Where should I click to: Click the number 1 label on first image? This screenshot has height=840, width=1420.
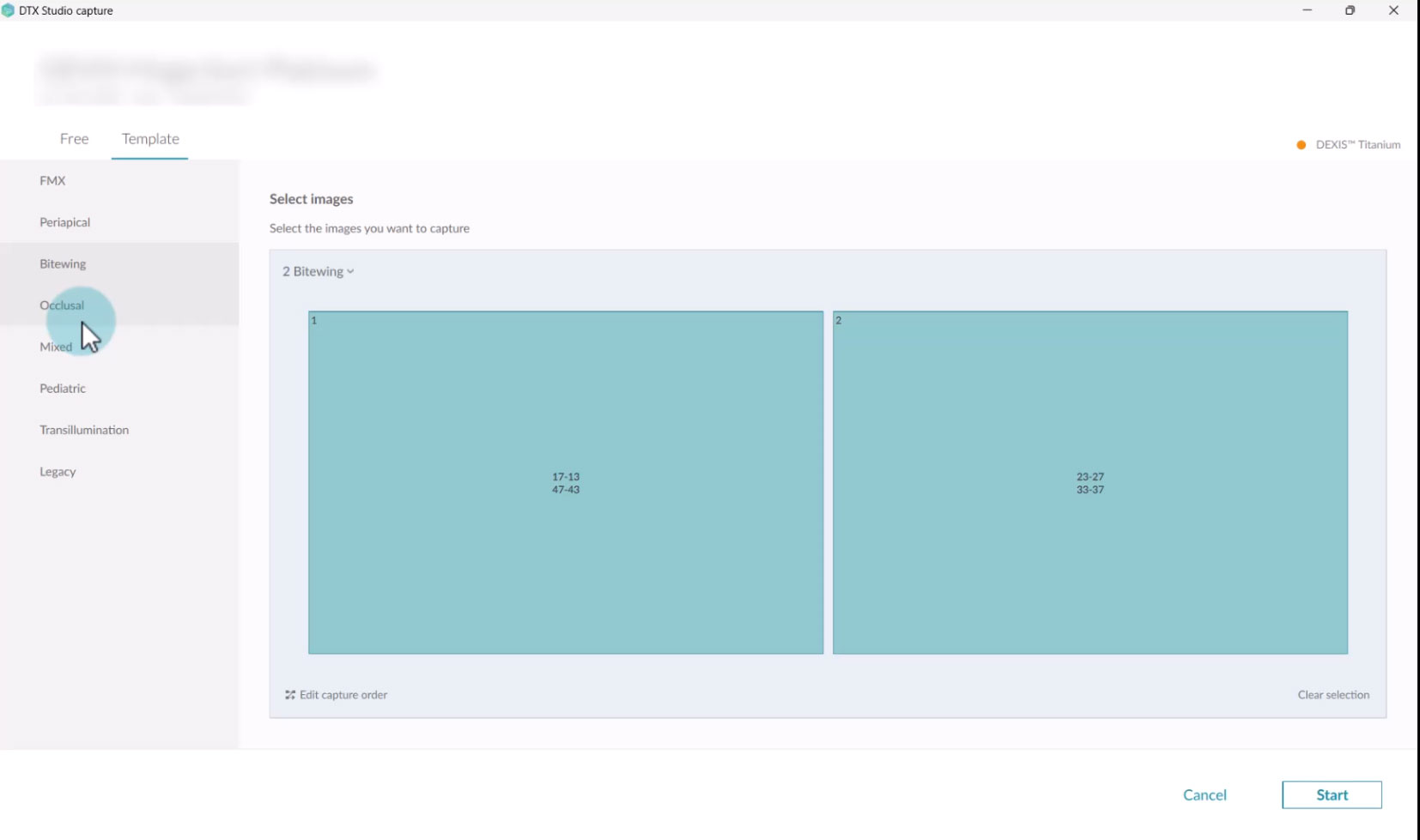[314, 320]
